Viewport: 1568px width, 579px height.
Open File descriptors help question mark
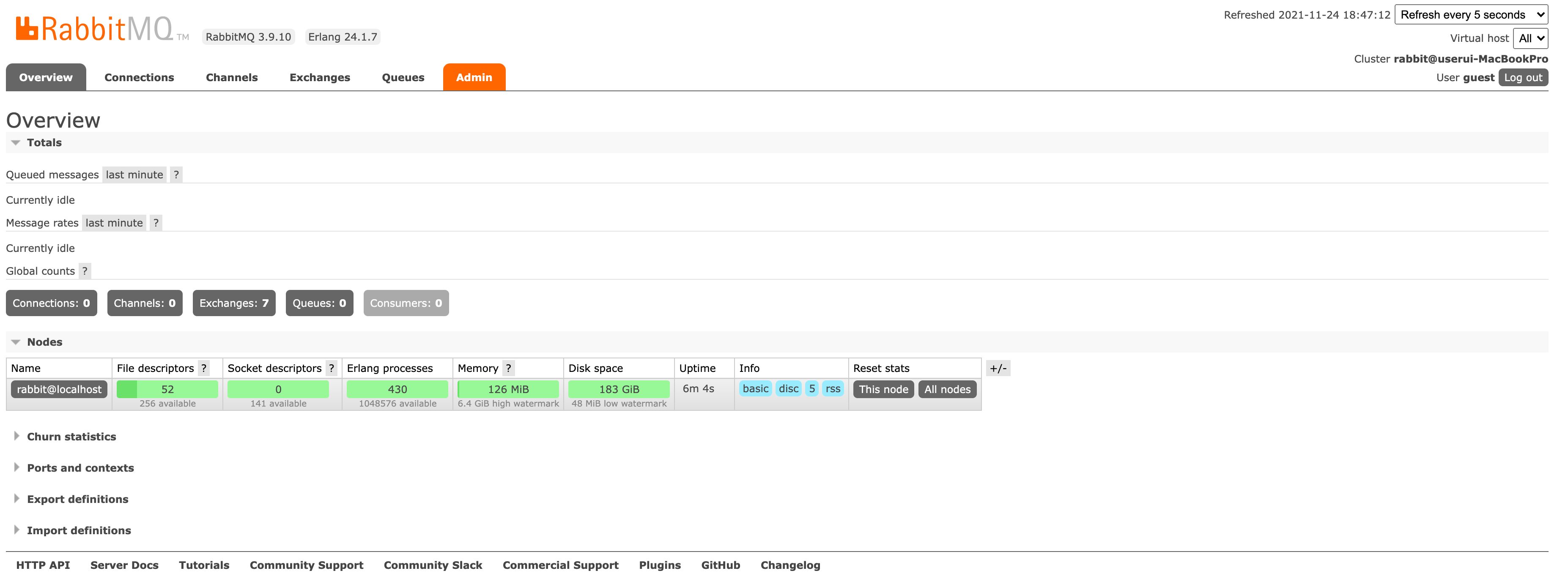(x=204, y=368)
